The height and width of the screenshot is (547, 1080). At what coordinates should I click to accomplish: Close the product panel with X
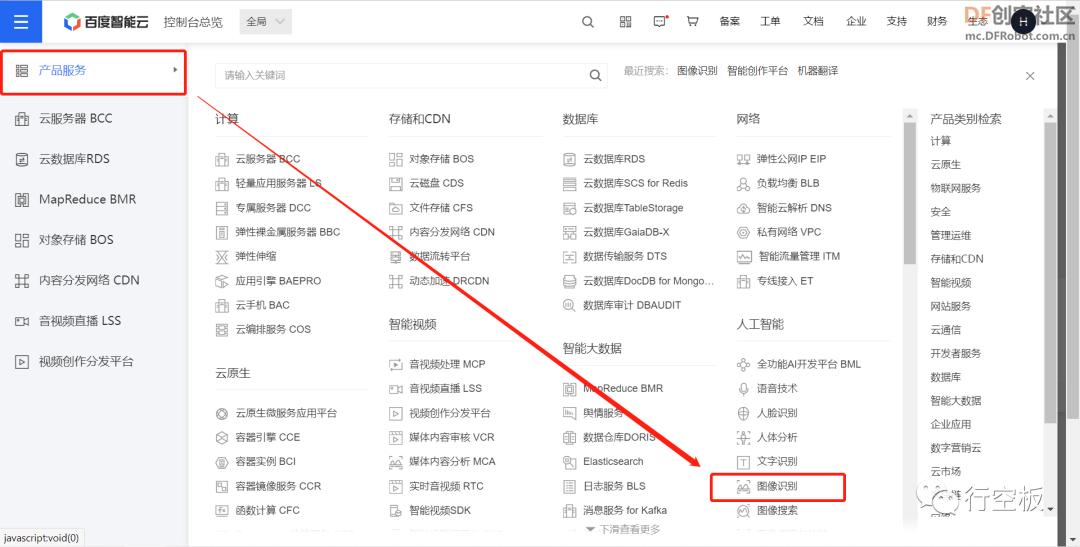[x=1030, y=76]
